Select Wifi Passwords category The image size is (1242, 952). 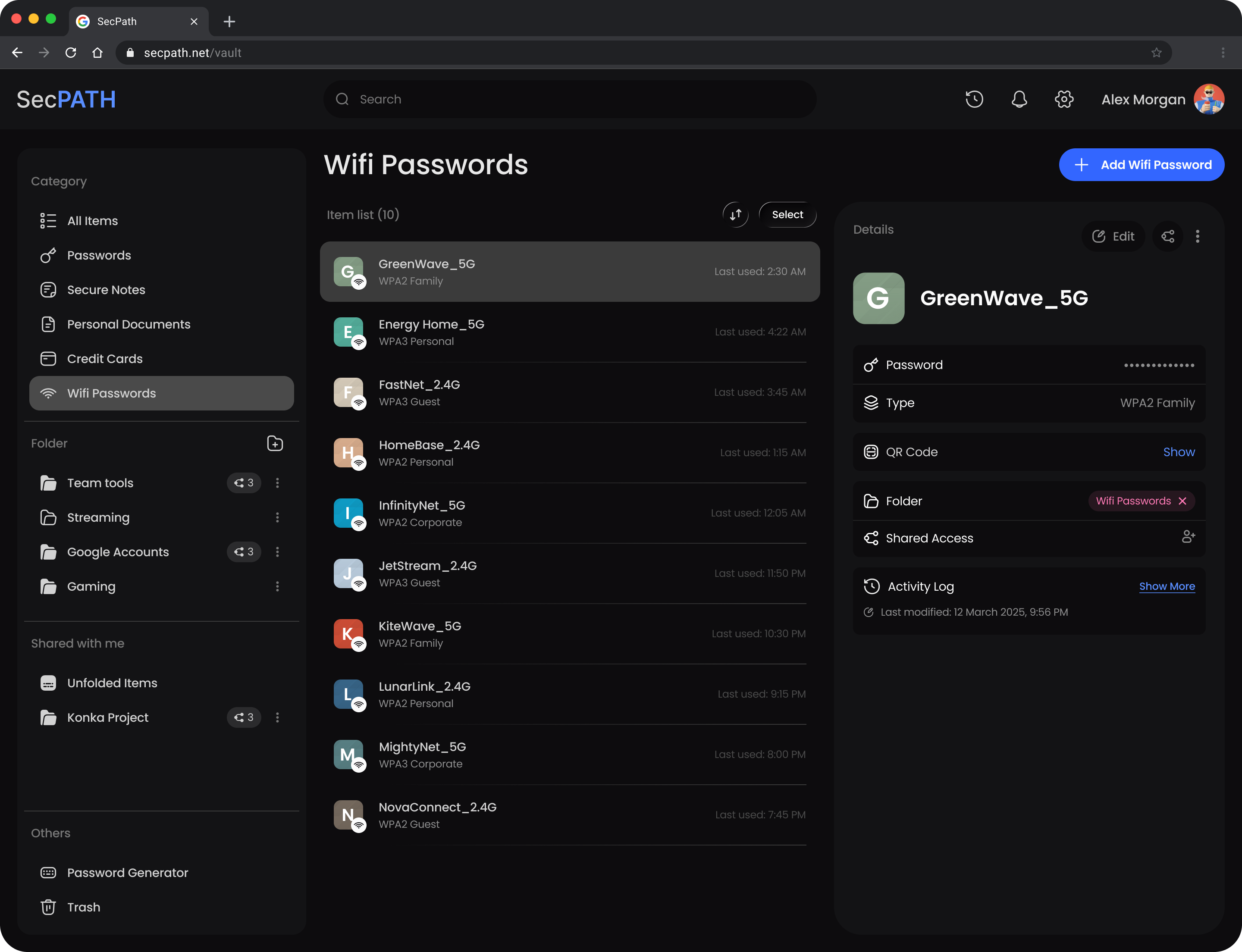point(162,393)
